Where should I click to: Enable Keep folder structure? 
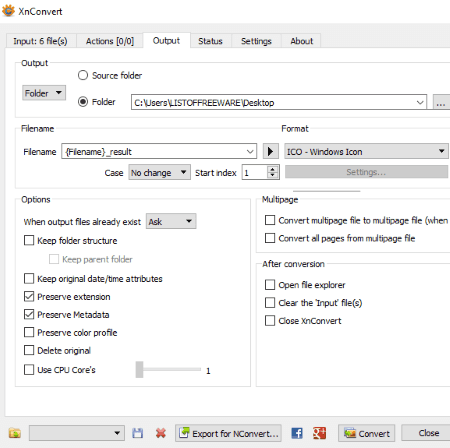(29, 240)
